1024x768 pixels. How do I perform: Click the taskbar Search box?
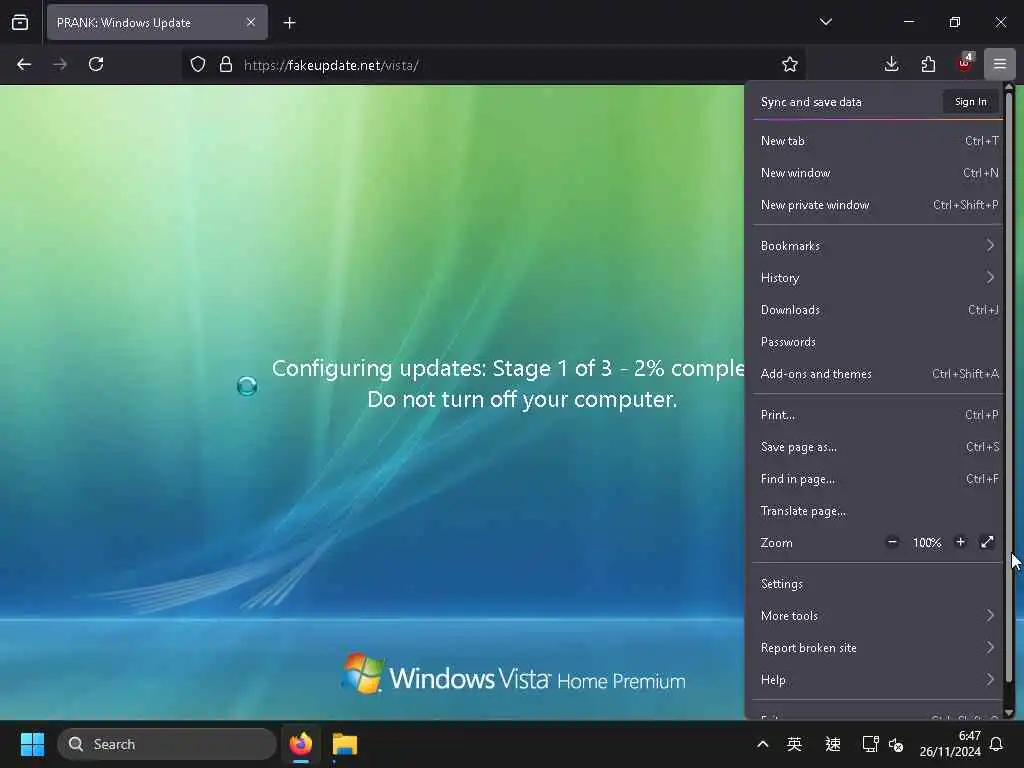click(x=167, y=744)
